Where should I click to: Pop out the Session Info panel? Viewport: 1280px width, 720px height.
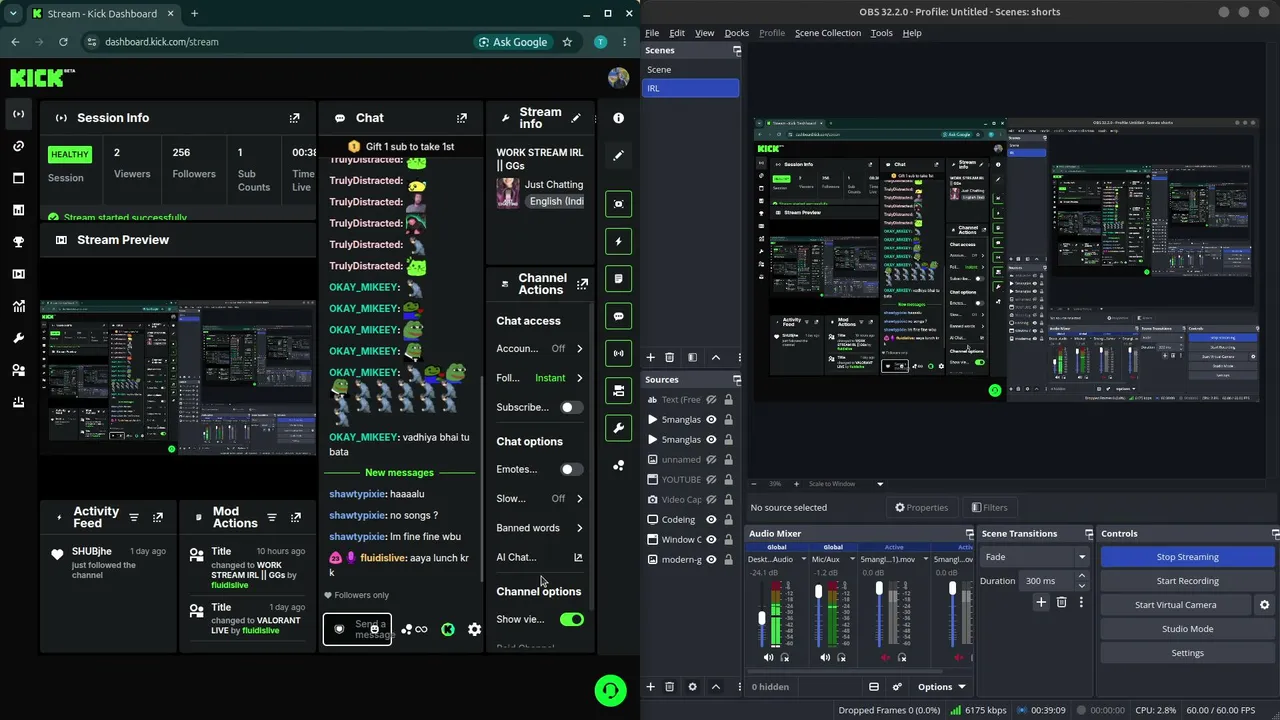(x=294, y=118)
